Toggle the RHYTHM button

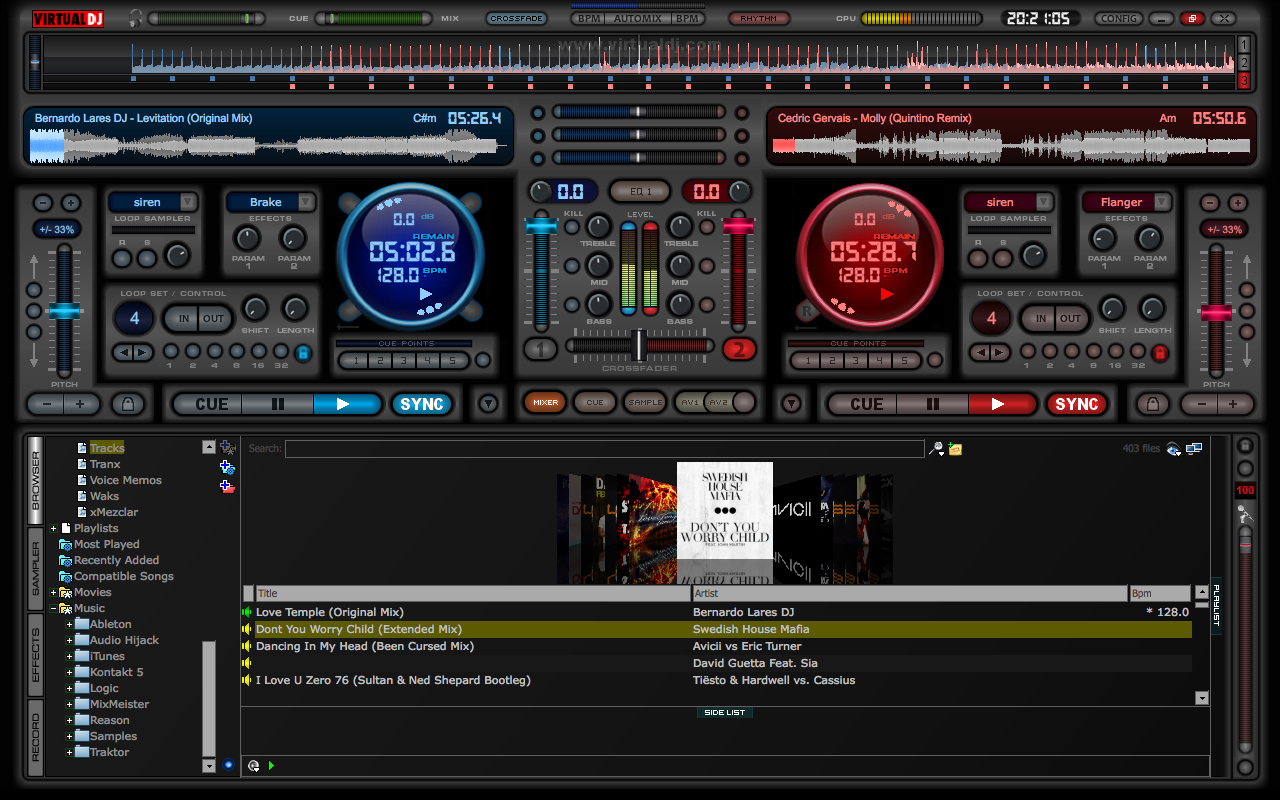click(x=759, y=18)
